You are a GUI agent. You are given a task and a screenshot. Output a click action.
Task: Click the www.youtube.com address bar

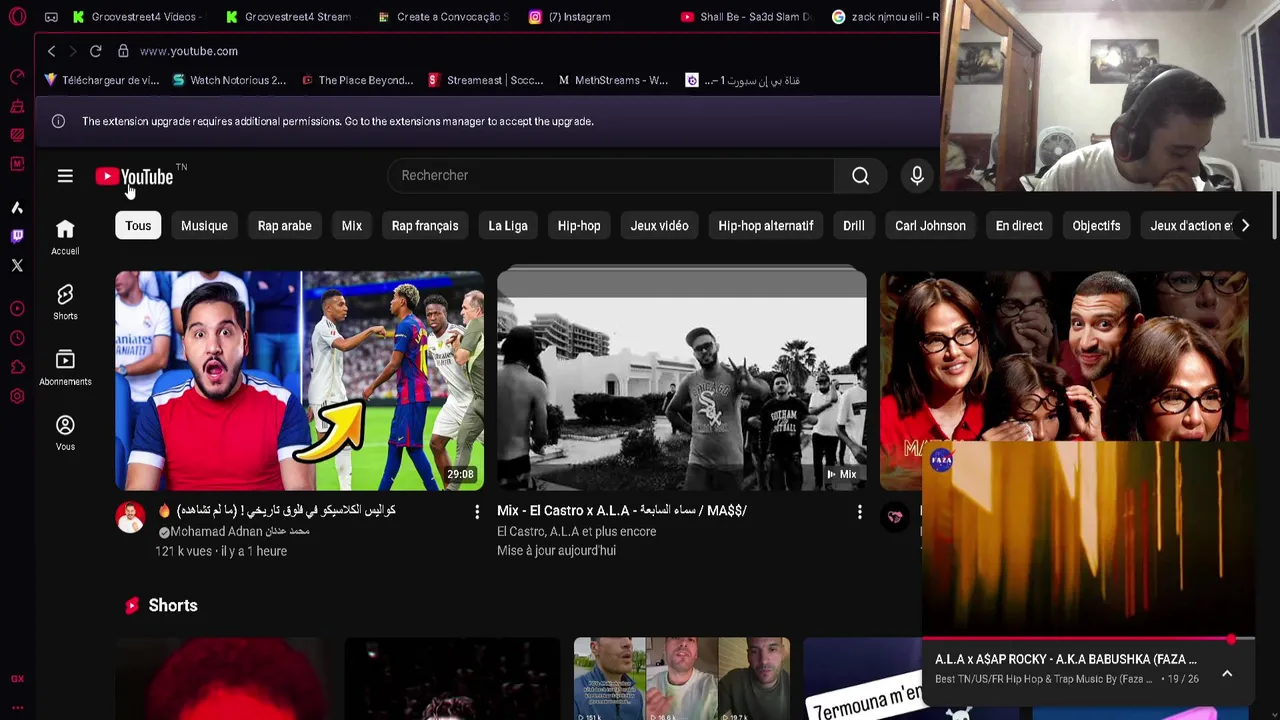click(x=189, y=51)
